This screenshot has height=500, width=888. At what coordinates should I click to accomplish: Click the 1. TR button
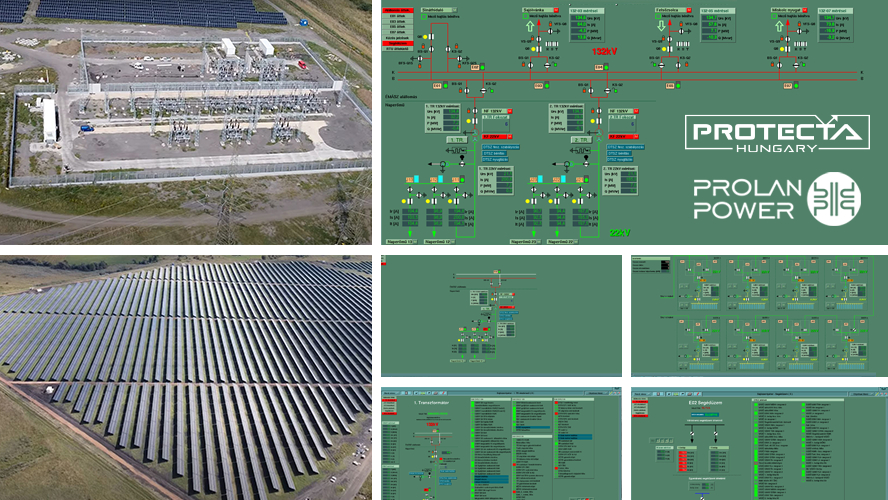(457, 140)
